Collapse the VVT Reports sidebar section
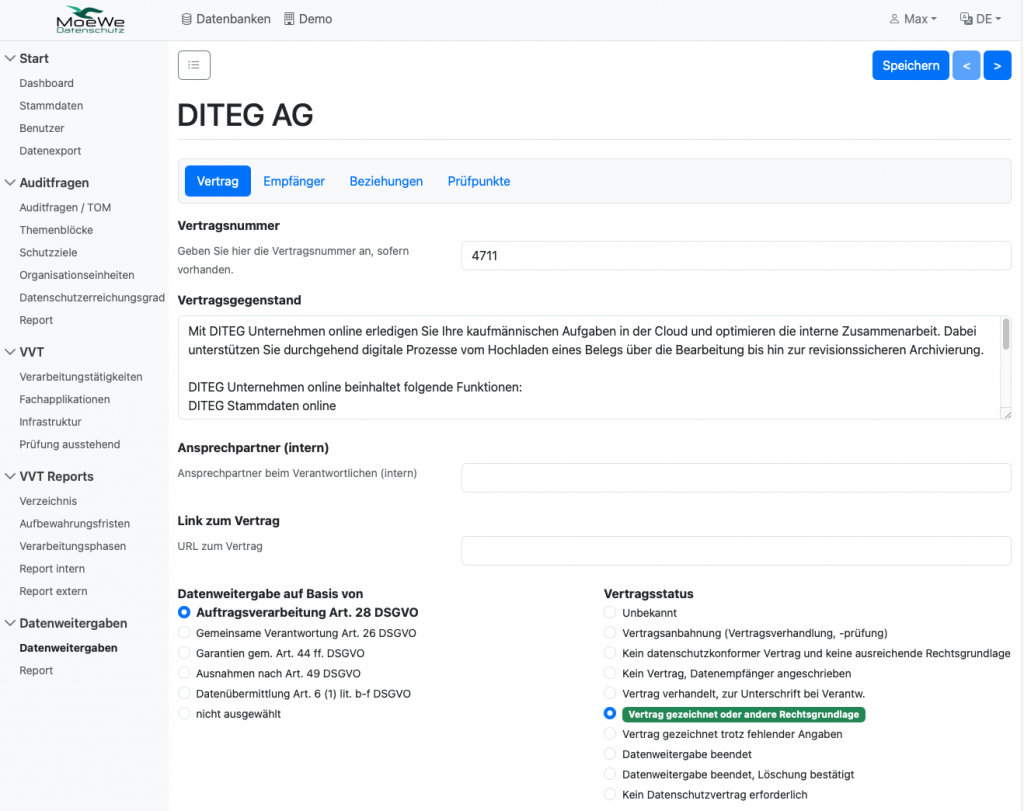Image resolution: width=1024 pixels, height=811 pixels. point(10,477)
